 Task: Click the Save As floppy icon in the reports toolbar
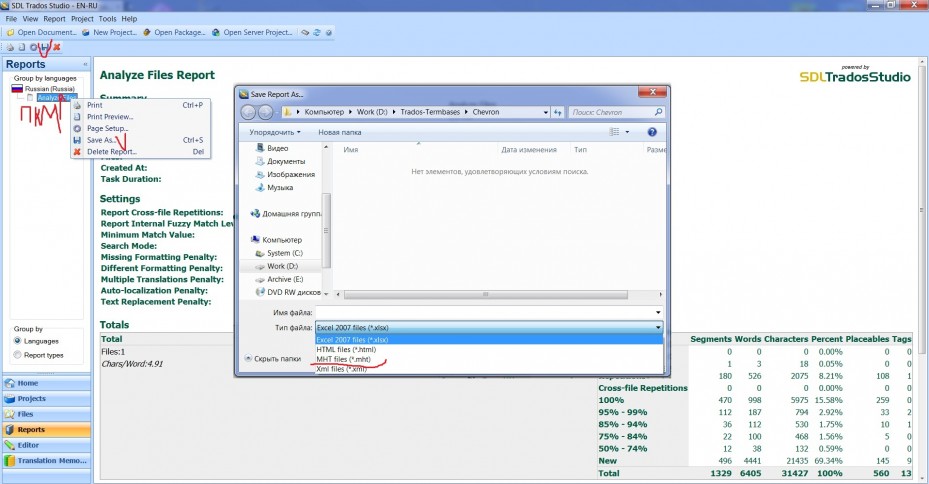point(44,47)
